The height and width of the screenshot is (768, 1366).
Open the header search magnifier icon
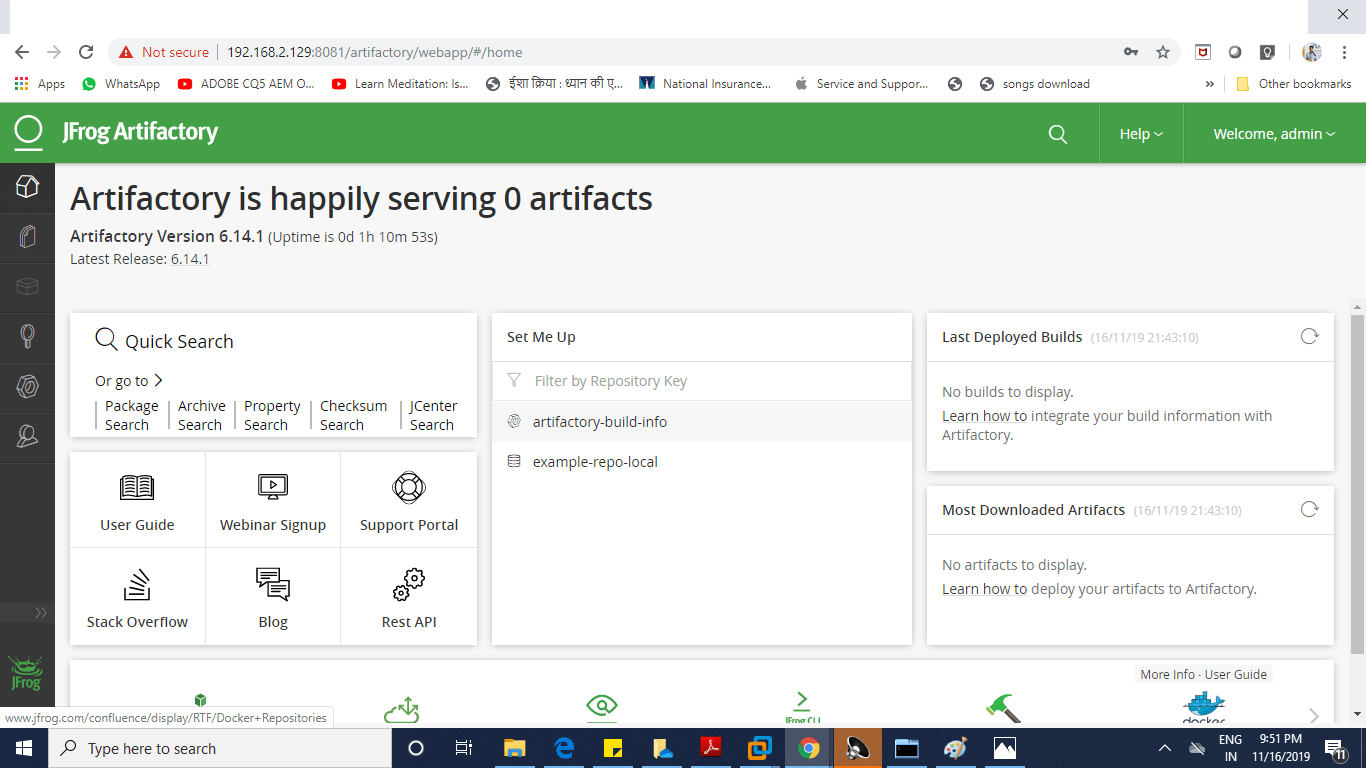click(x=1058, y=134)
